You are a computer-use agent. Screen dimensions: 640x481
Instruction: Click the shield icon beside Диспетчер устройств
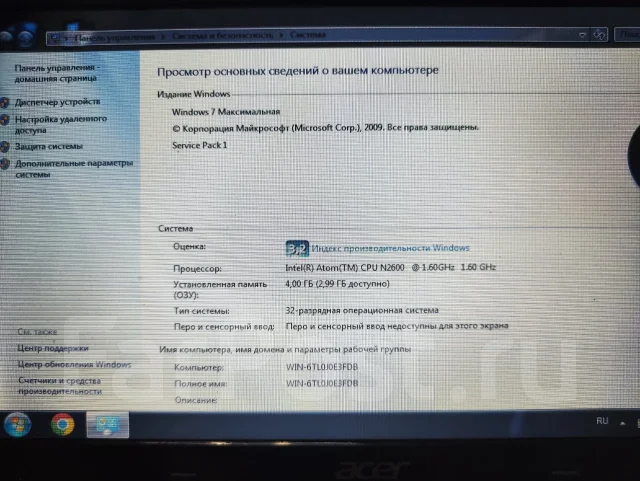tap(4, 102)
